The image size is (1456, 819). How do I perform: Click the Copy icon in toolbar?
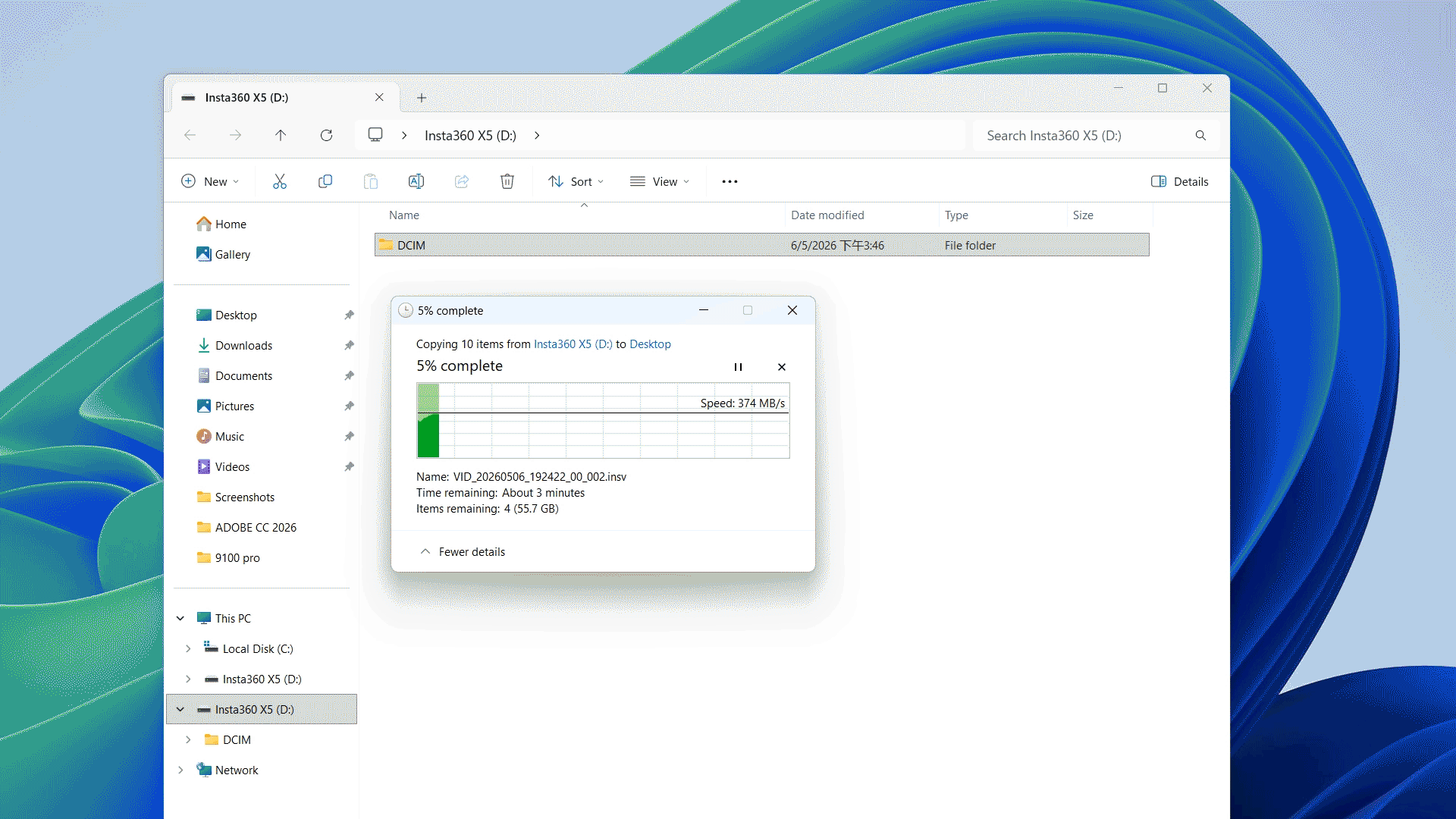tap(325, 181)
